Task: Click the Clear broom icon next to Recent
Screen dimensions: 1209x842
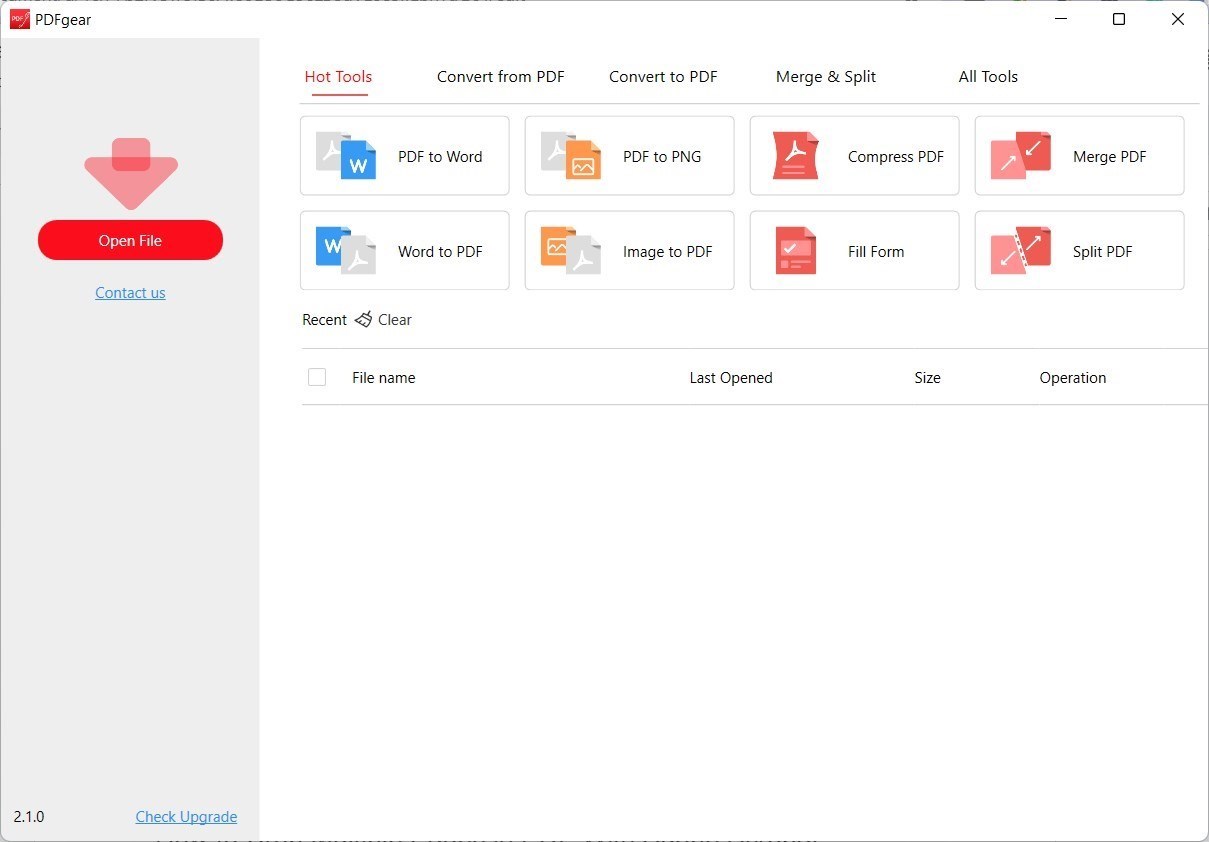Action: click(362, 319)
